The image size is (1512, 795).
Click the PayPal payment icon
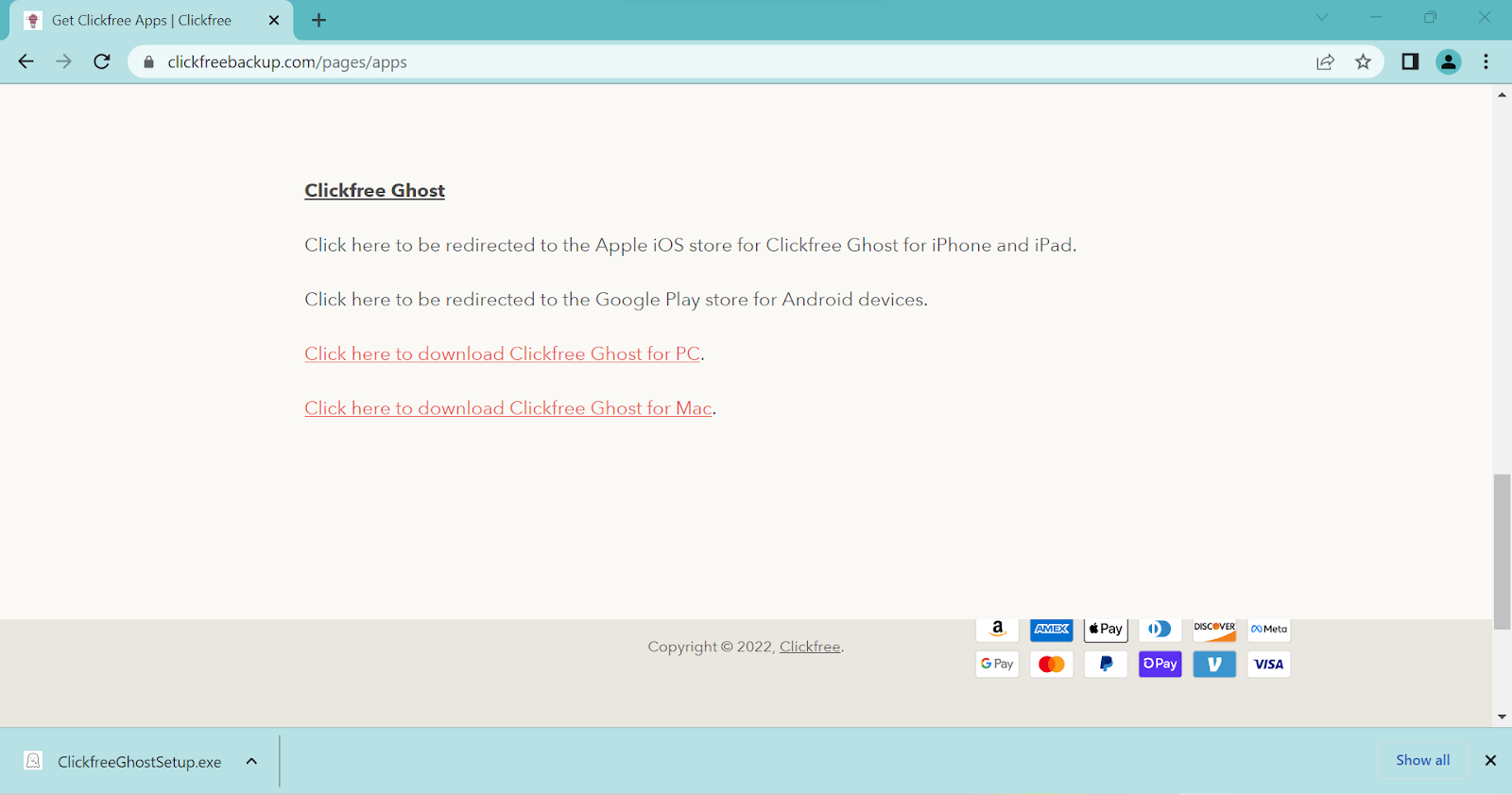click(x=1106, y=665)
